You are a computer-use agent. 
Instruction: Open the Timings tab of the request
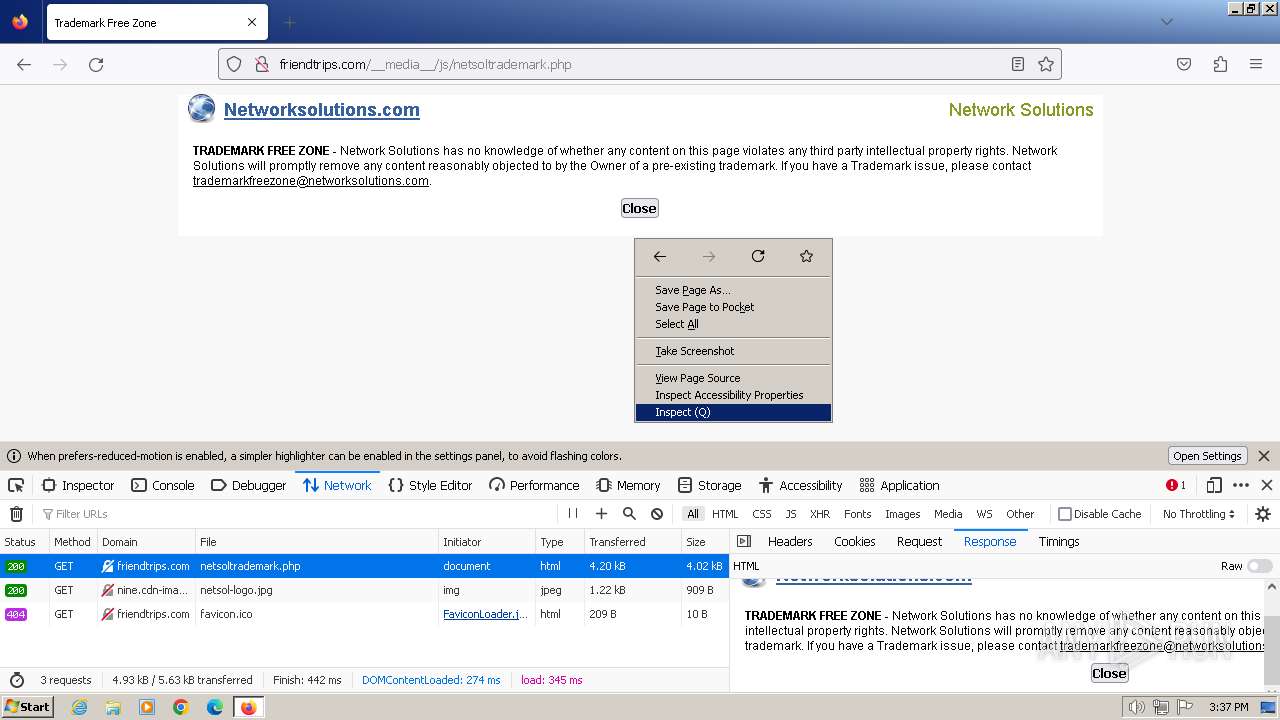tap(1059, 541)
